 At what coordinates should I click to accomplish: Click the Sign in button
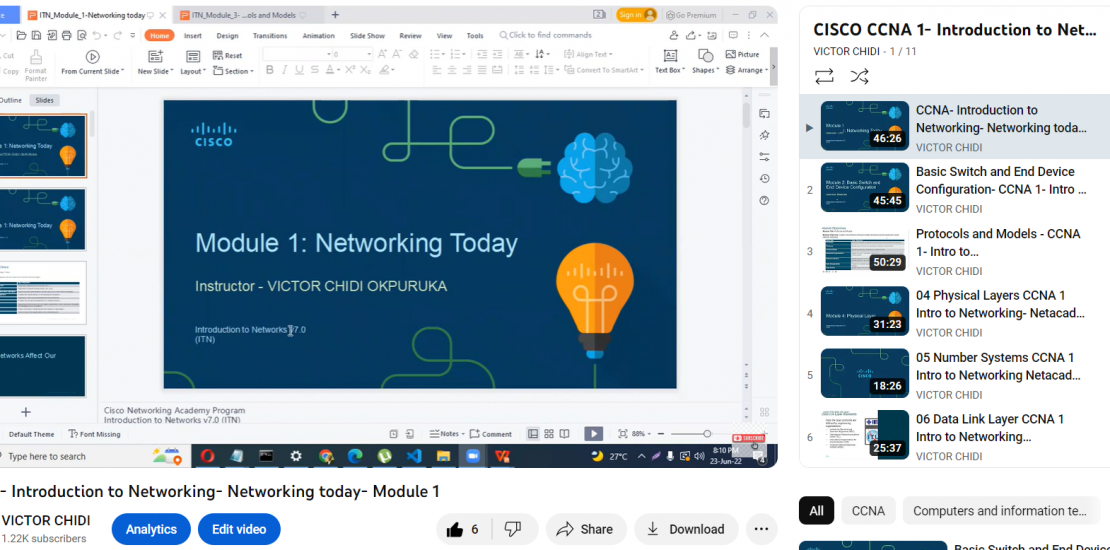tap(636, 15)
